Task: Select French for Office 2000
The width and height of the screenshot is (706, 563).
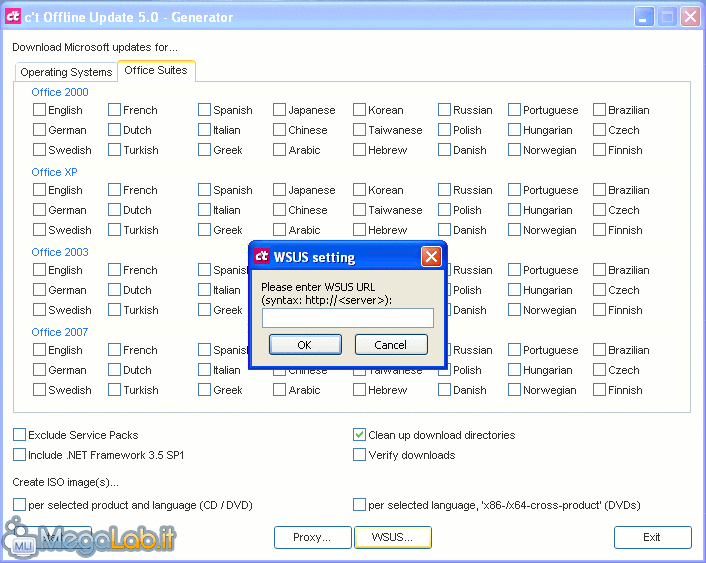Action: point(114,109)
